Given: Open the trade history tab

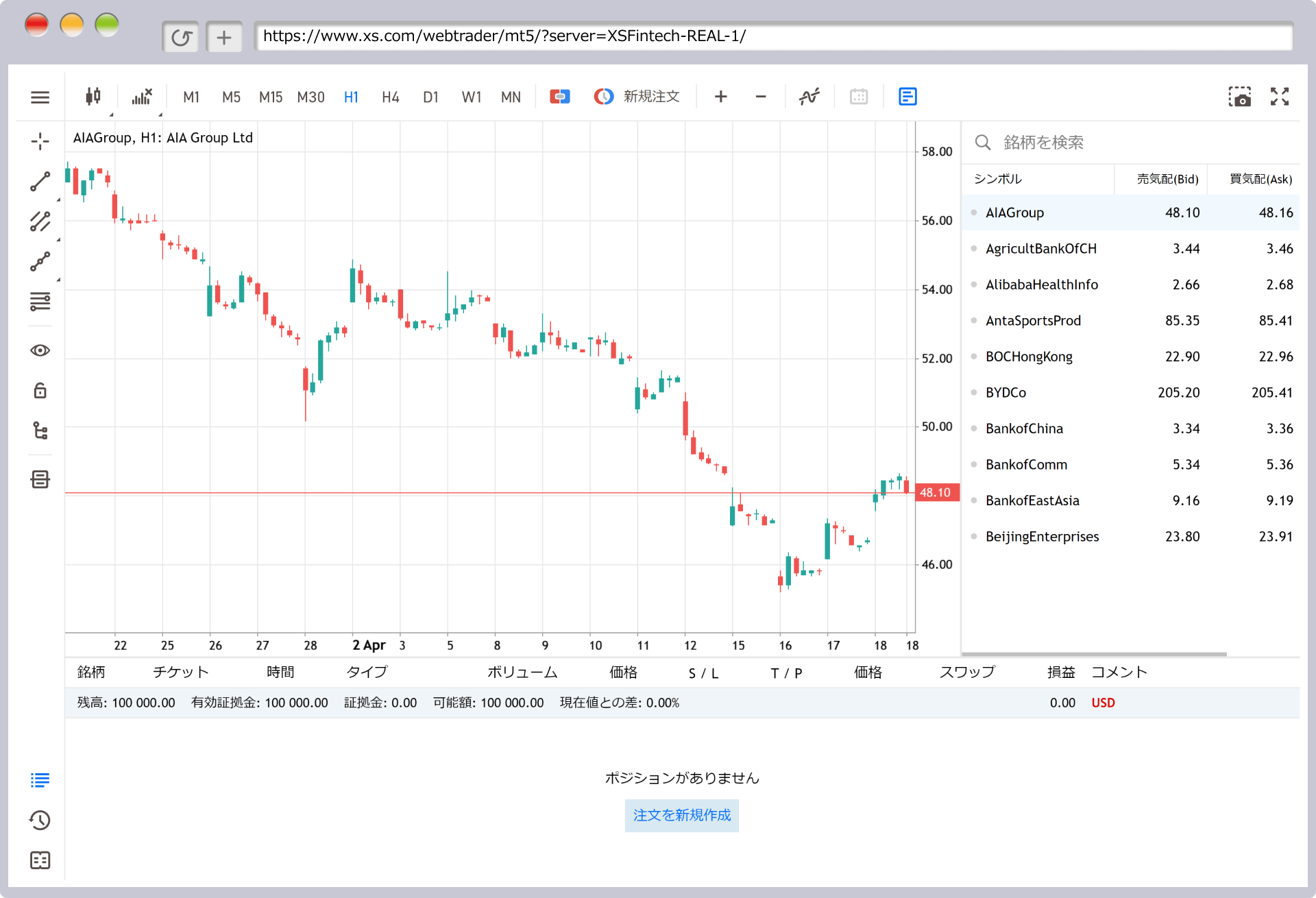Looking at the screenshot, I should pyautogui.click(x=40, y=820).
